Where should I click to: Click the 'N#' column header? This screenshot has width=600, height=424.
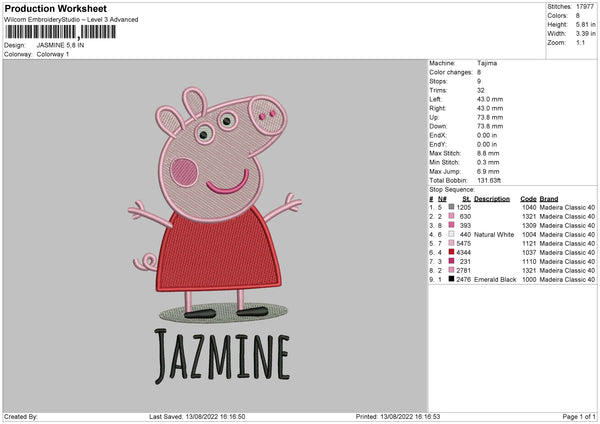442,199
